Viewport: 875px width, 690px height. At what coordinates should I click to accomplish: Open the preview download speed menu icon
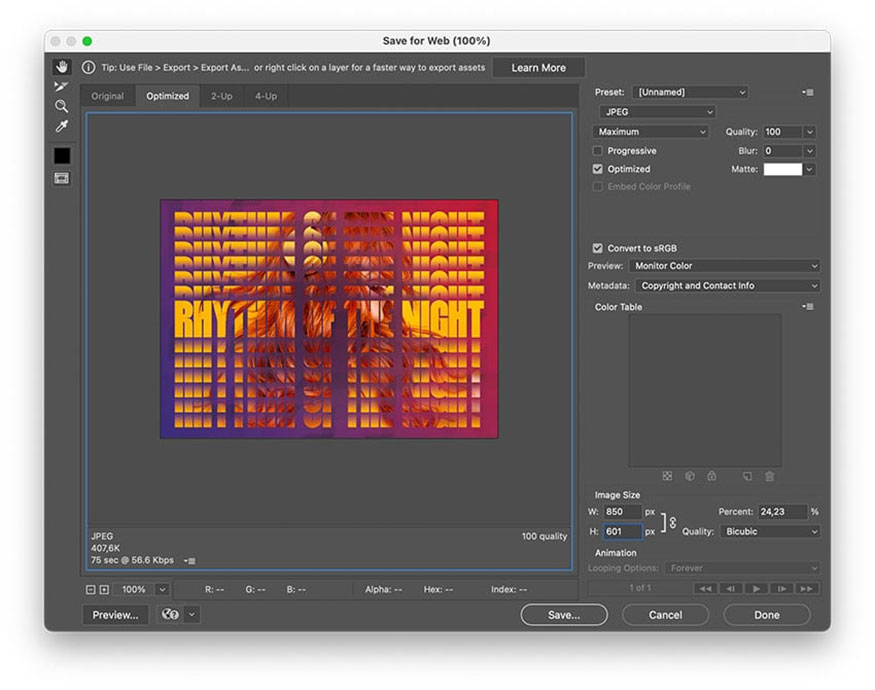click(190, 560)
